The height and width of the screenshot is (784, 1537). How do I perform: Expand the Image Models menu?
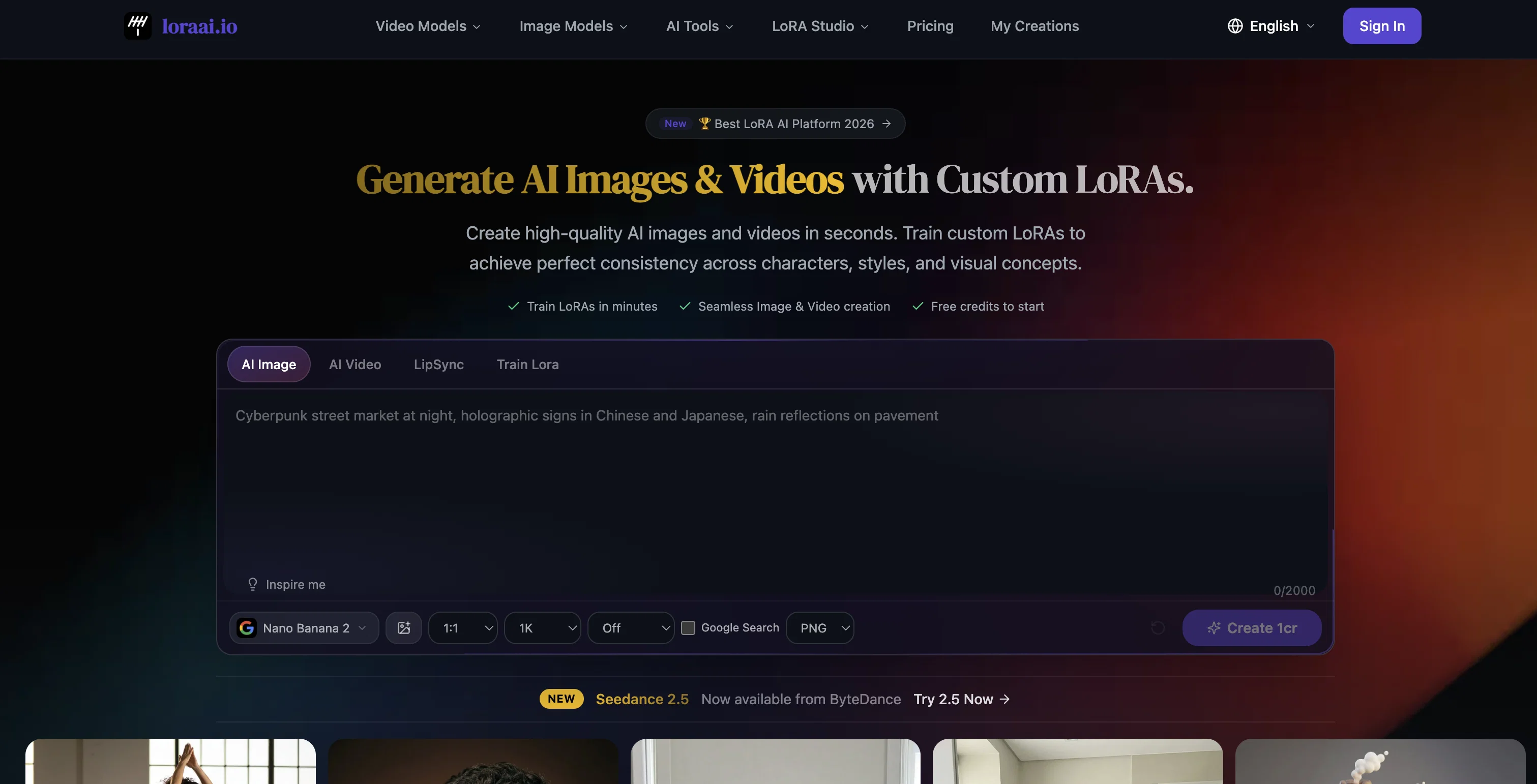click(x=573, y=25)
